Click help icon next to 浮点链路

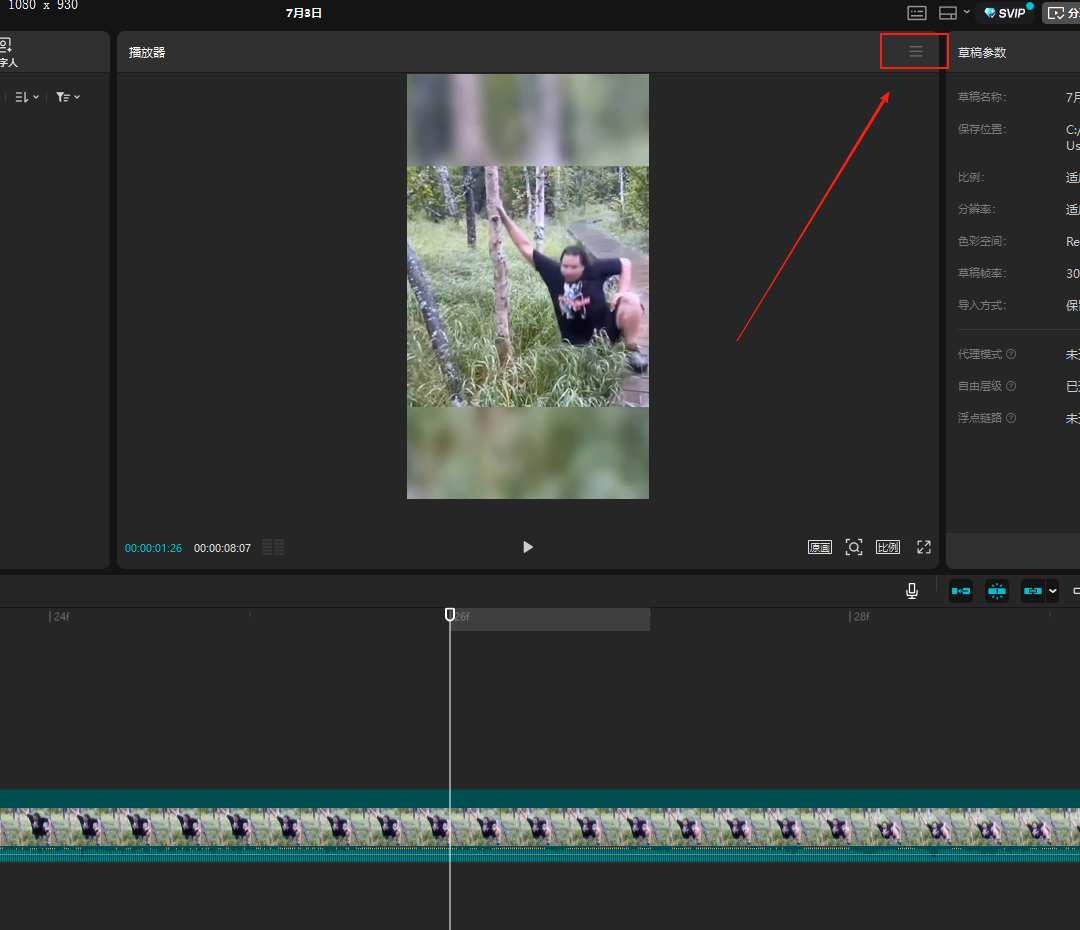(x=1010, y=417)
